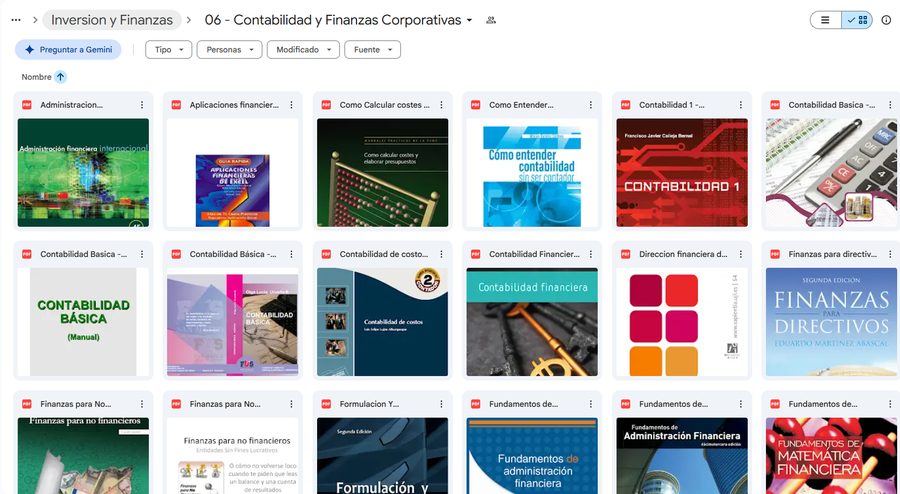Click PDF icon of Finanzas para directiv file
This screenshot has height=494, width=900.
point(775,254)
